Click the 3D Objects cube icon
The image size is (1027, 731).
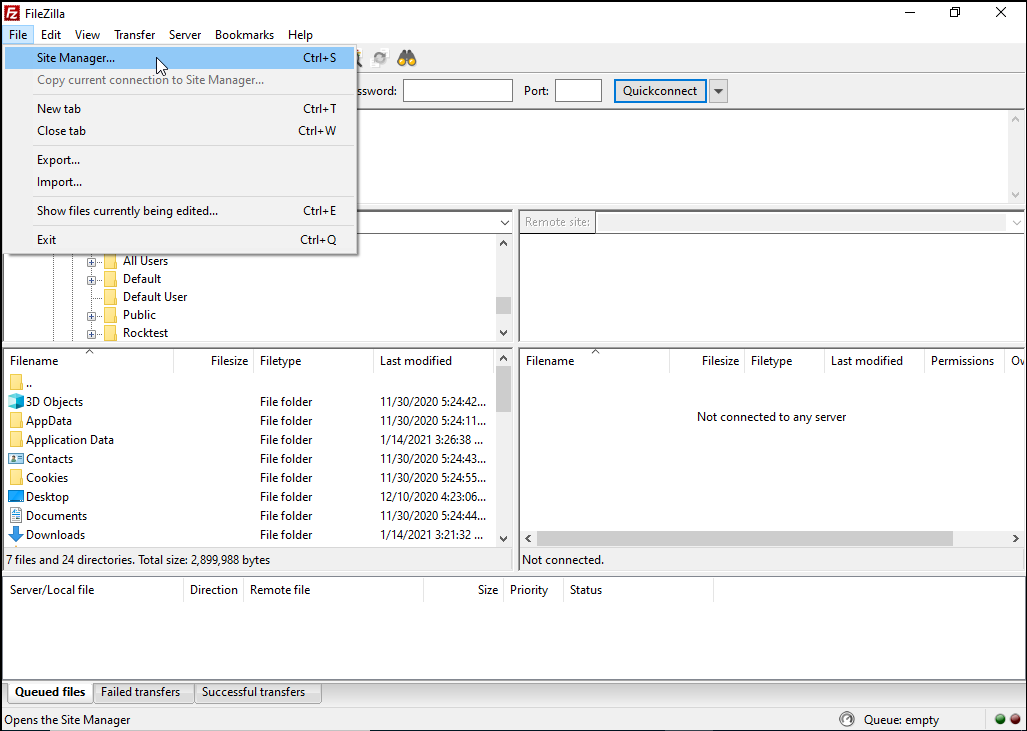tap(16, 402)
